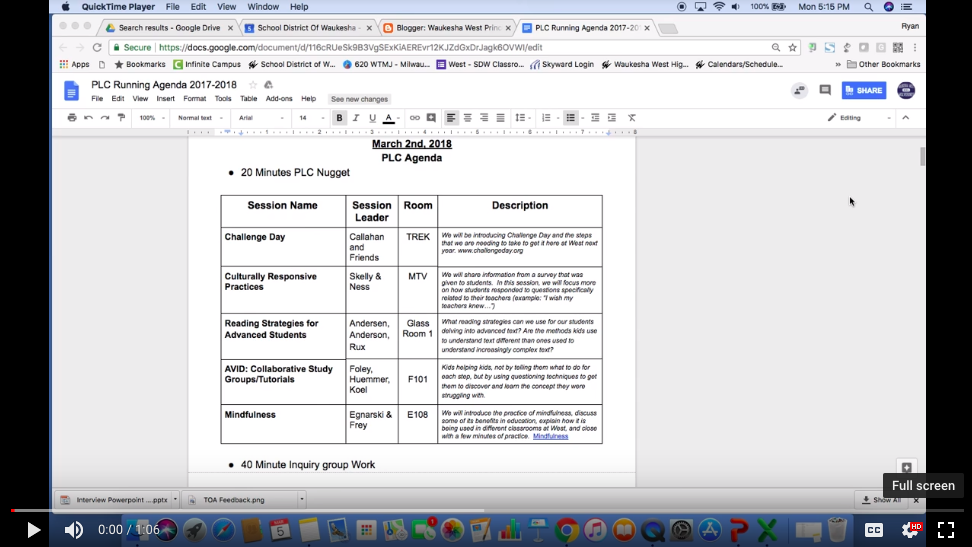Switch to Blogger Waukesha West tab

(448, 28)
